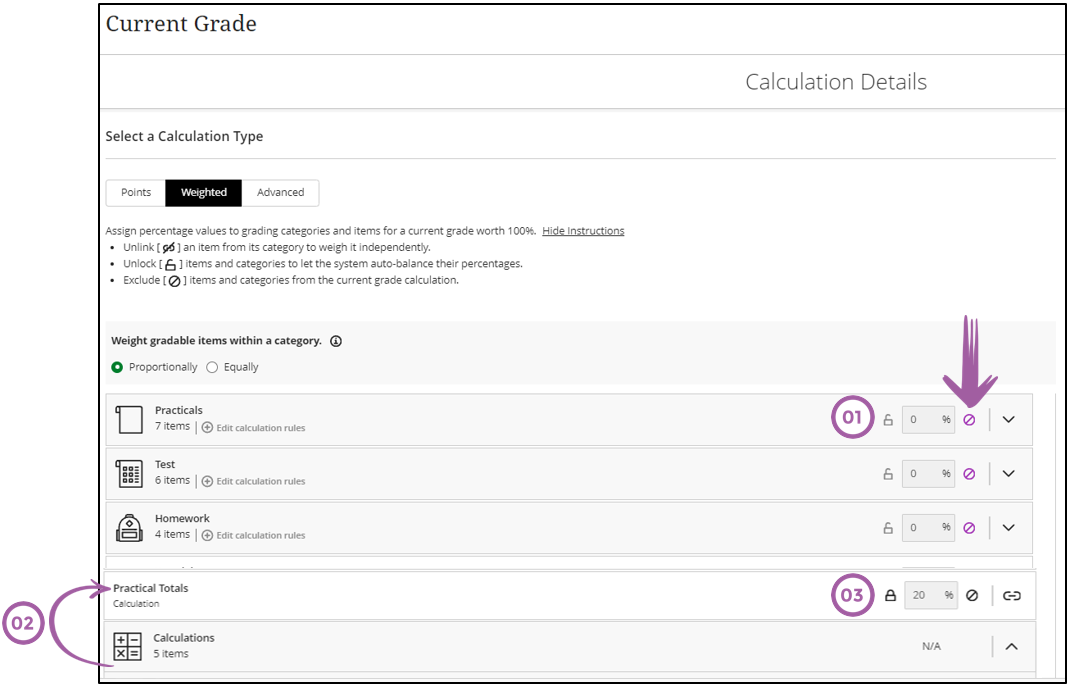The width and height of the screenshot is (1070, 687).
Task: Unlock the Practical Totals weight
Action: click(890, 596)
